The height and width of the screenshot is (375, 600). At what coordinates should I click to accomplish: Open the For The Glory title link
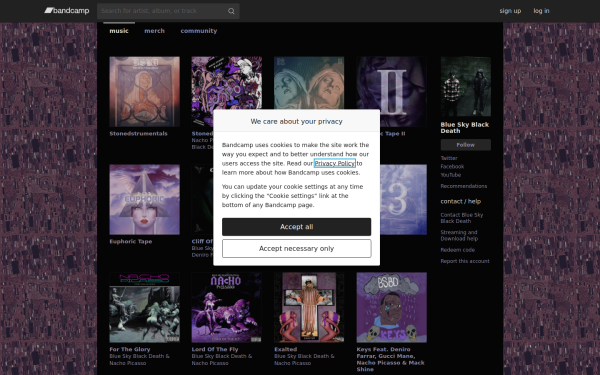130,349
